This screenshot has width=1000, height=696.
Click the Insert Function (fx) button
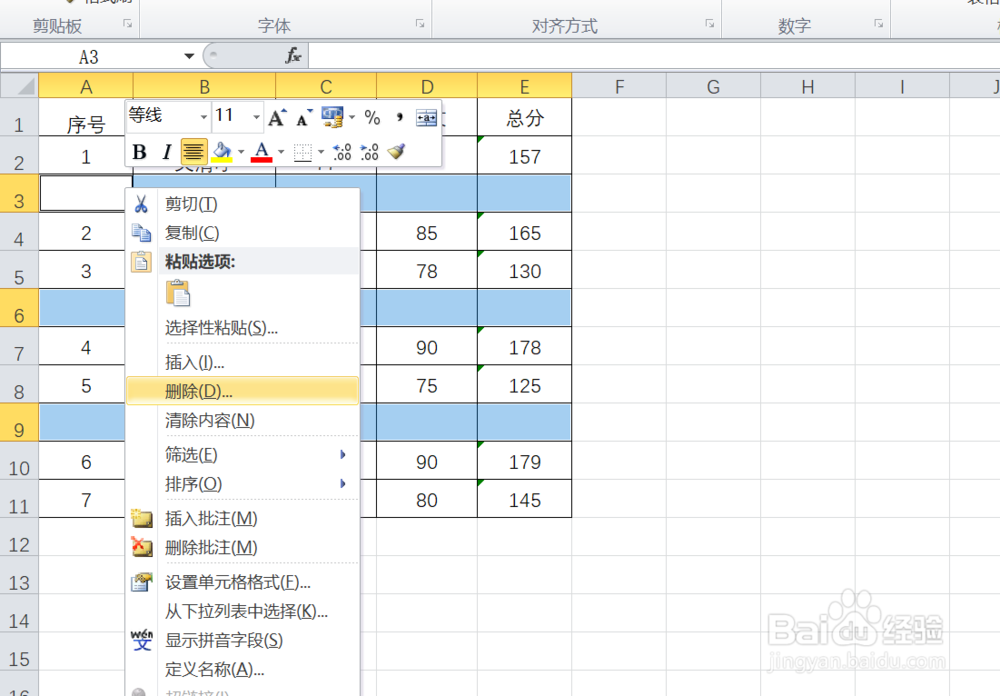click(294, 55)
